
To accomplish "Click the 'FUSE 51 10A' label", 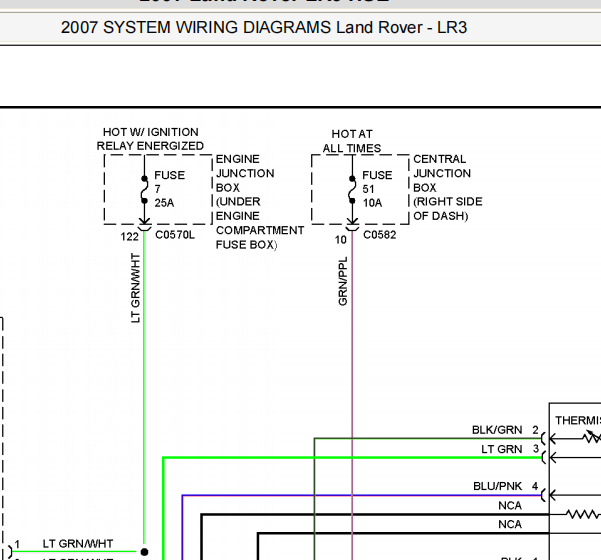I will pos(377,189).
